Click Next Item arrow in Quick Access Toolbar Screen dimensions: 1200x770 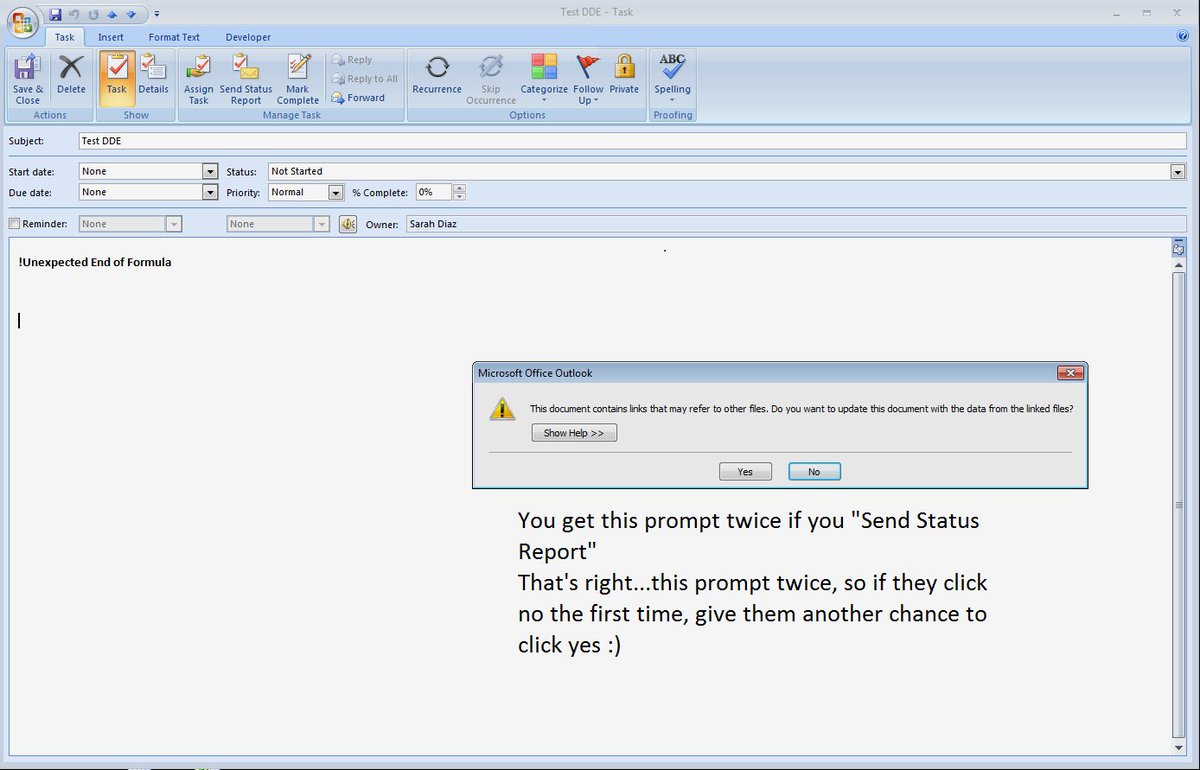click(x=131, y=14)
